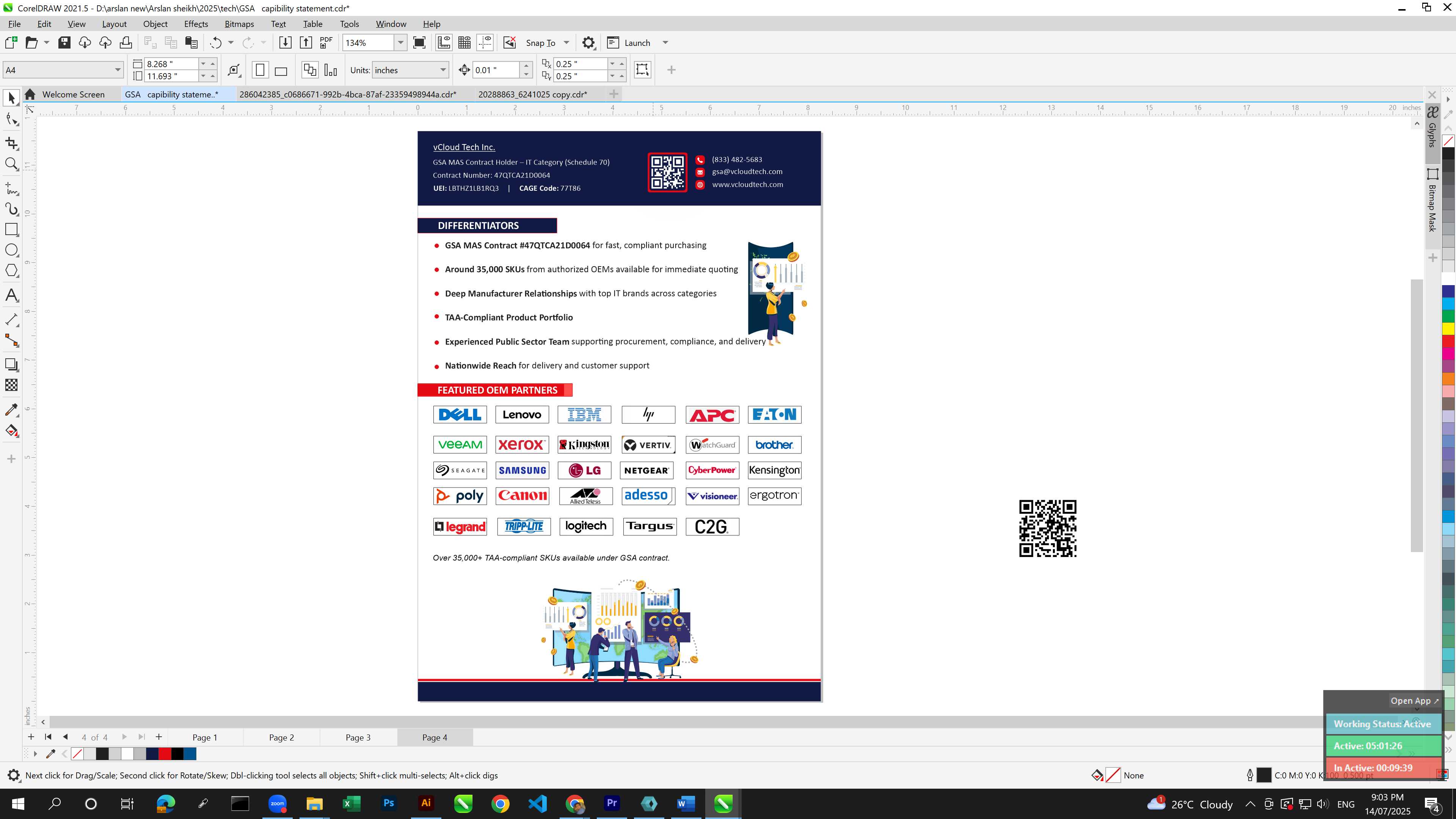Viewport: 1456px width, 819px height.
Task: Toggle Show rulers
Action: pyautogui.click(x=444, y=43)
